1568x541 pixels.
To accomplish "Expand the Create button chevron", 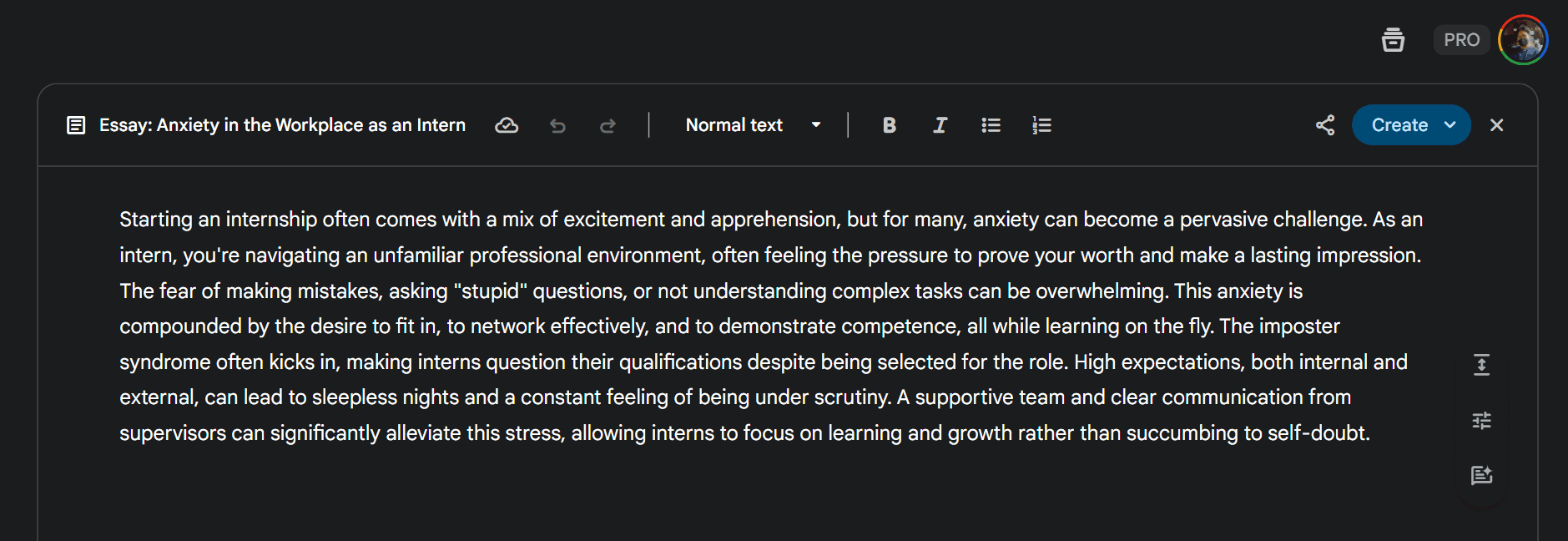I will tap(1450, 125).
